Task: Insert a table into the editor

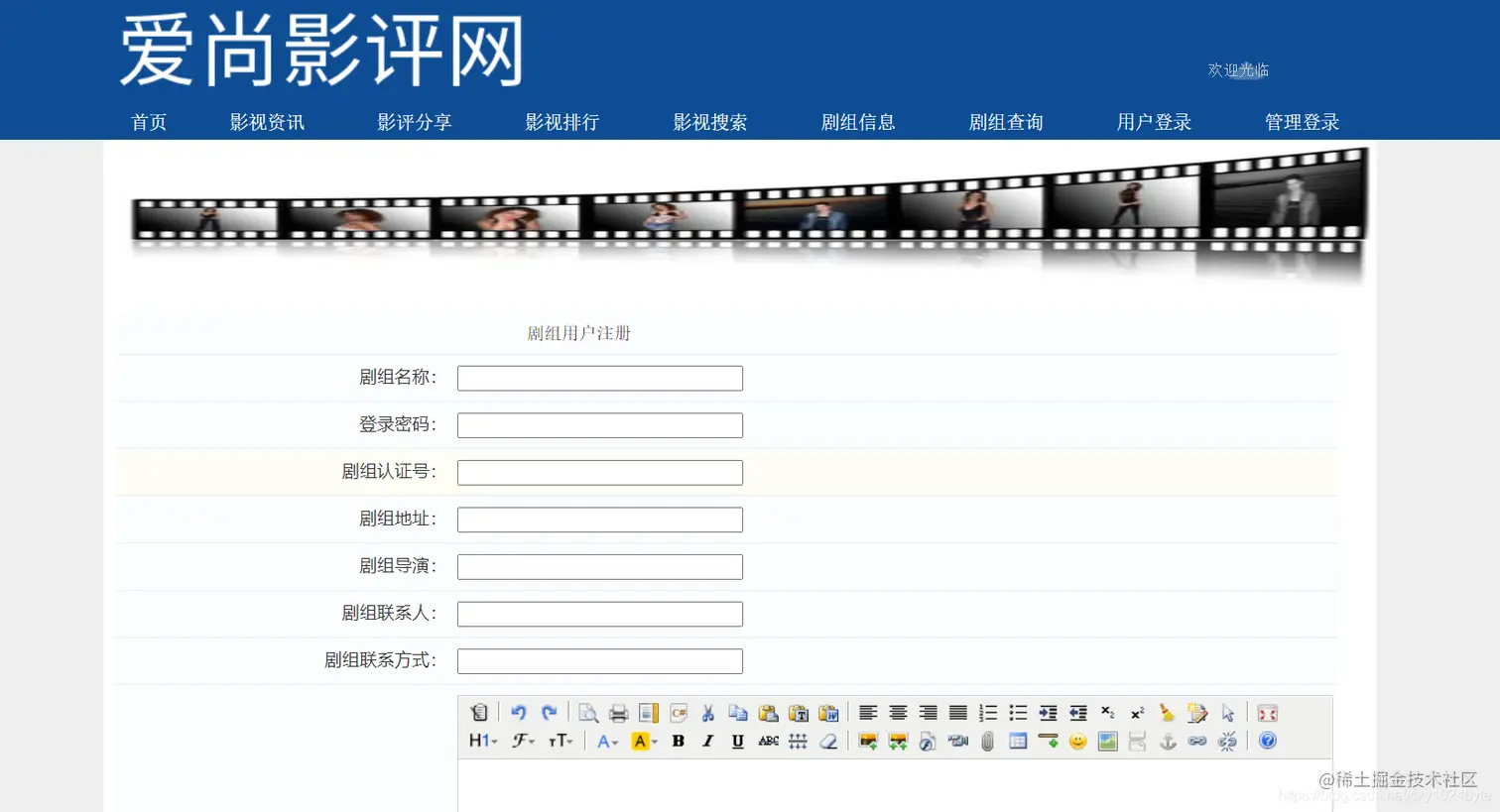Action: coord(1018,742)
